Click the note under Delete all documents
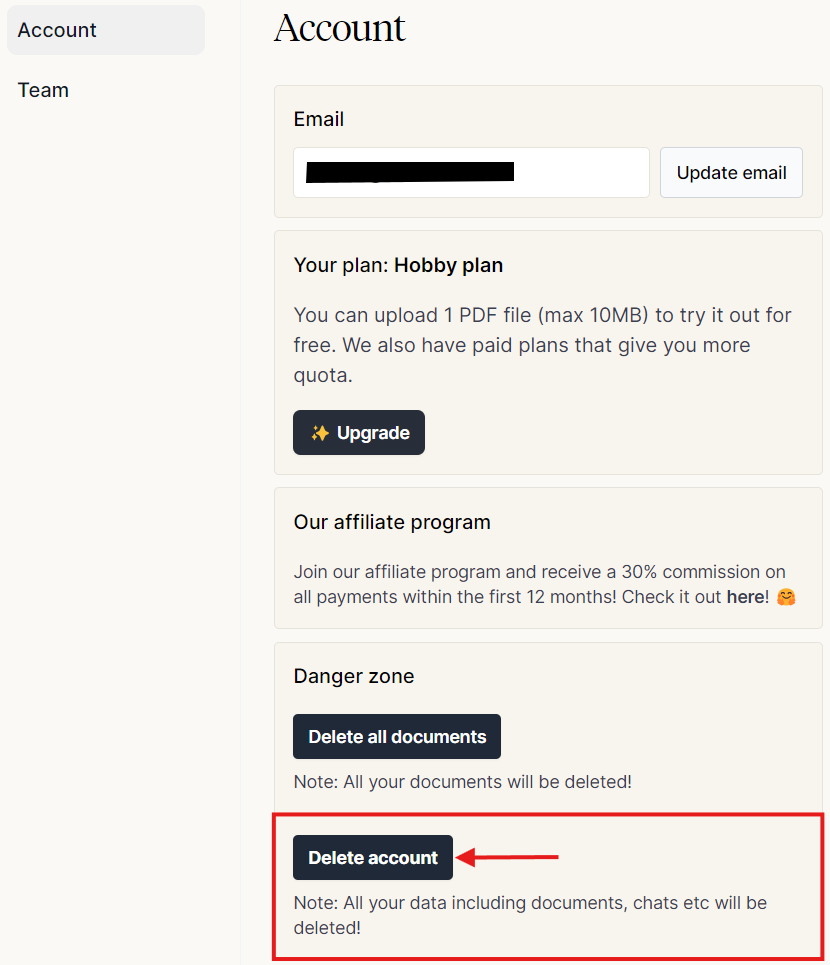Image resolution: width=830 pixels, height=965 pixels. (463, 782)
